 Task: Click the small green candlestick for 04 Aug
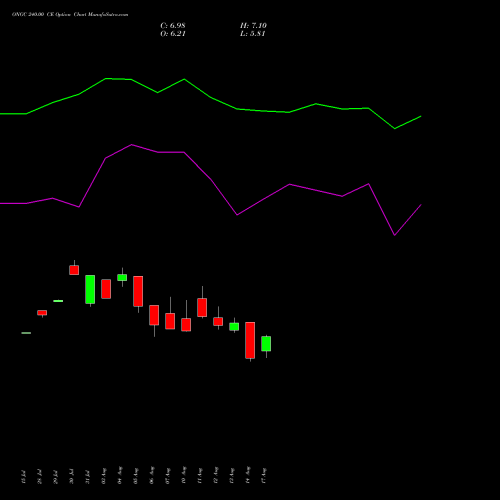coord(122,277)
